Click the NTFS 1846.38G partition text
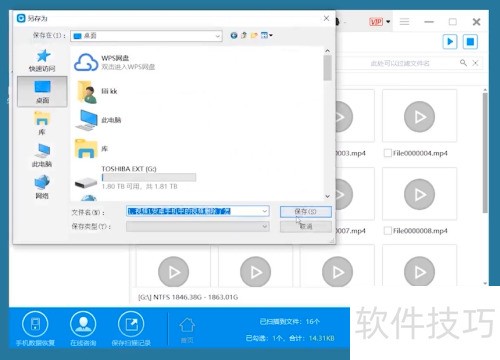Viewport: 500px width, 360px height. tap(188, 297)
